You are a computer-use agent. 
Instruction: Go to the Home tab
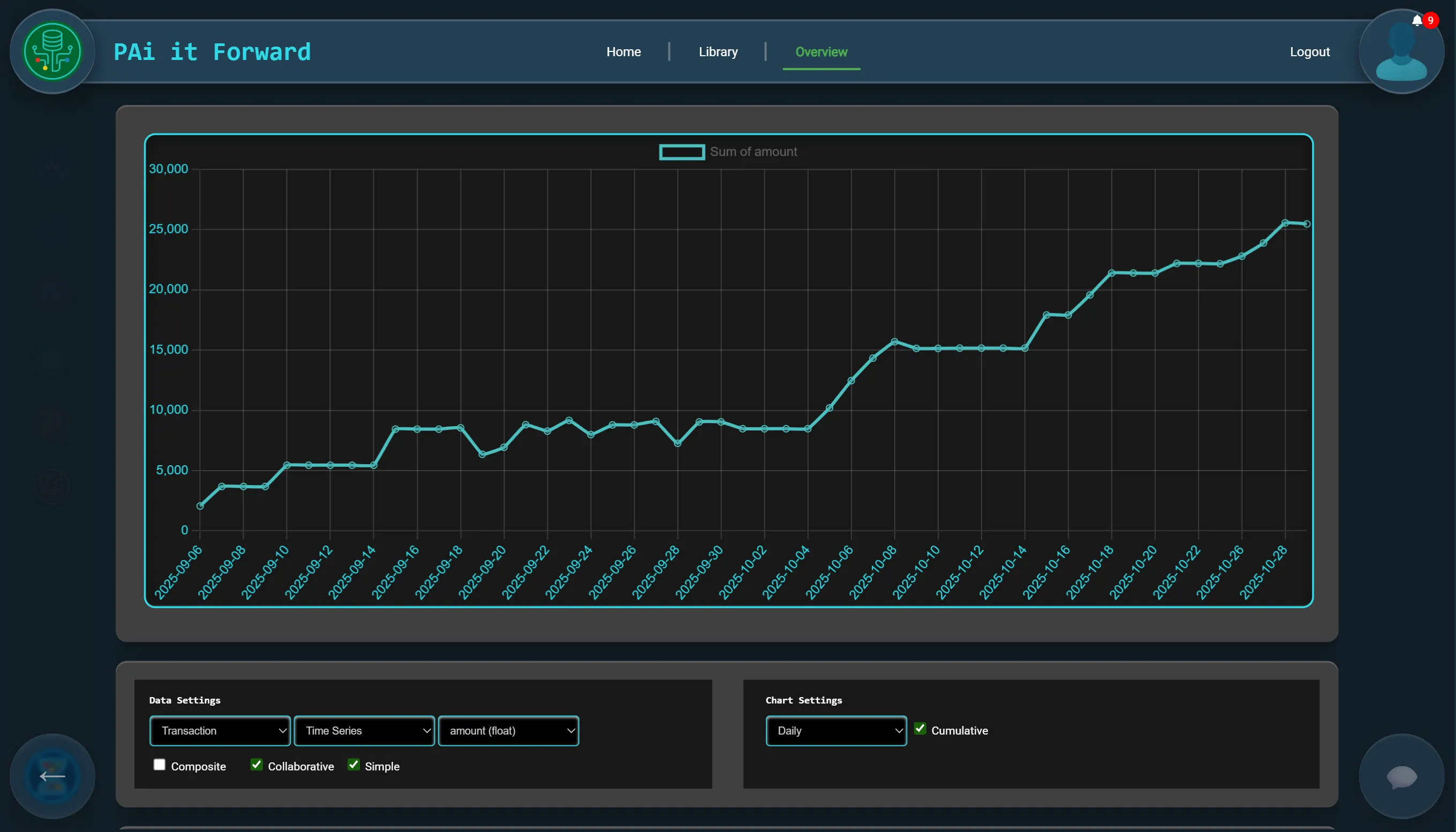click(623, 52)
